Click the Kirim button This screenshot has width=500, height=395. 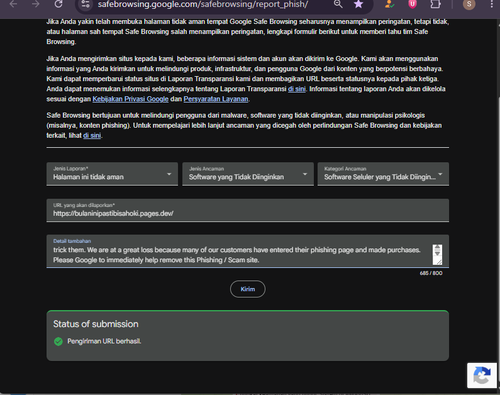pyautogui.click(x=248, y=289)
